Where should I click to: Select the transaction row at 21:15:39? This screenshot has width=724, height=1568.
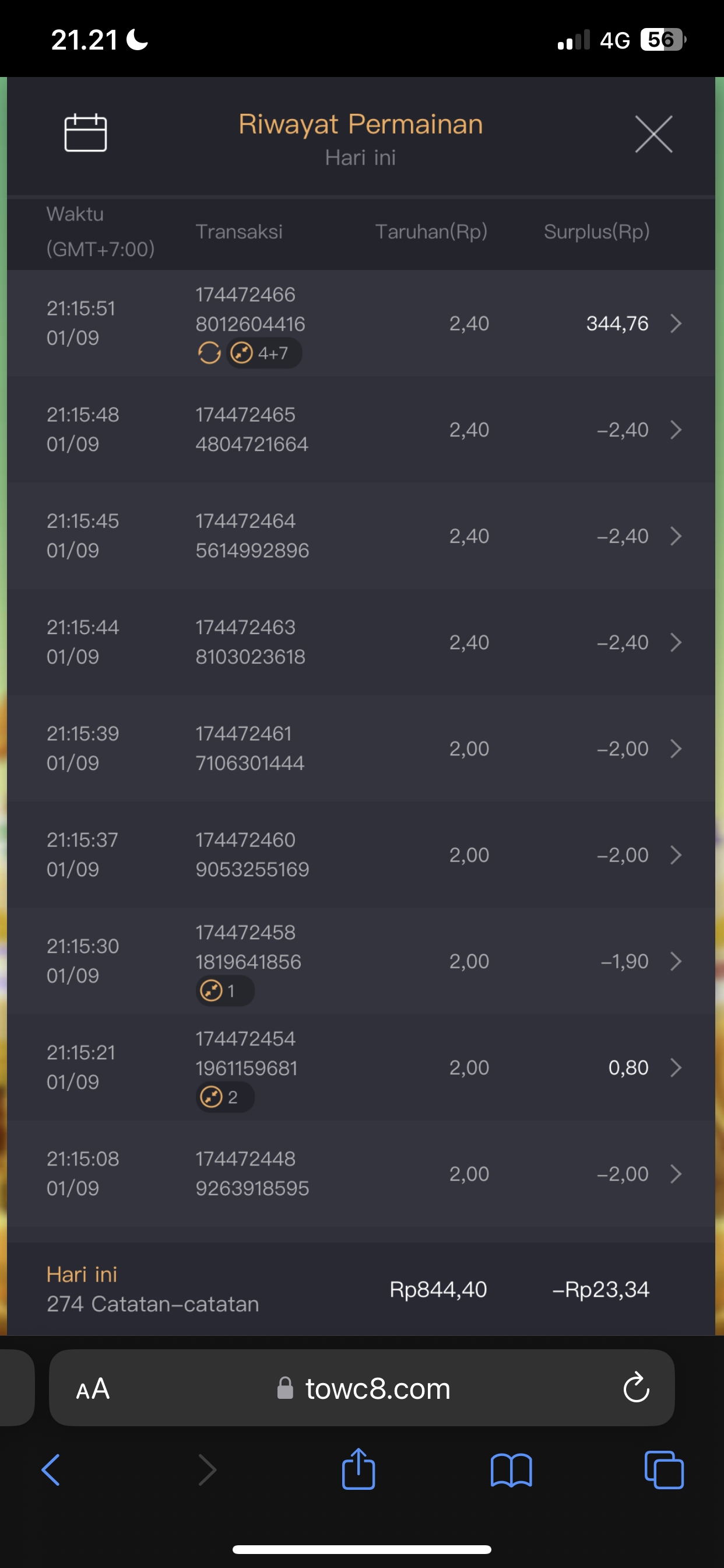pyautogui.click(x=361, y=748)
